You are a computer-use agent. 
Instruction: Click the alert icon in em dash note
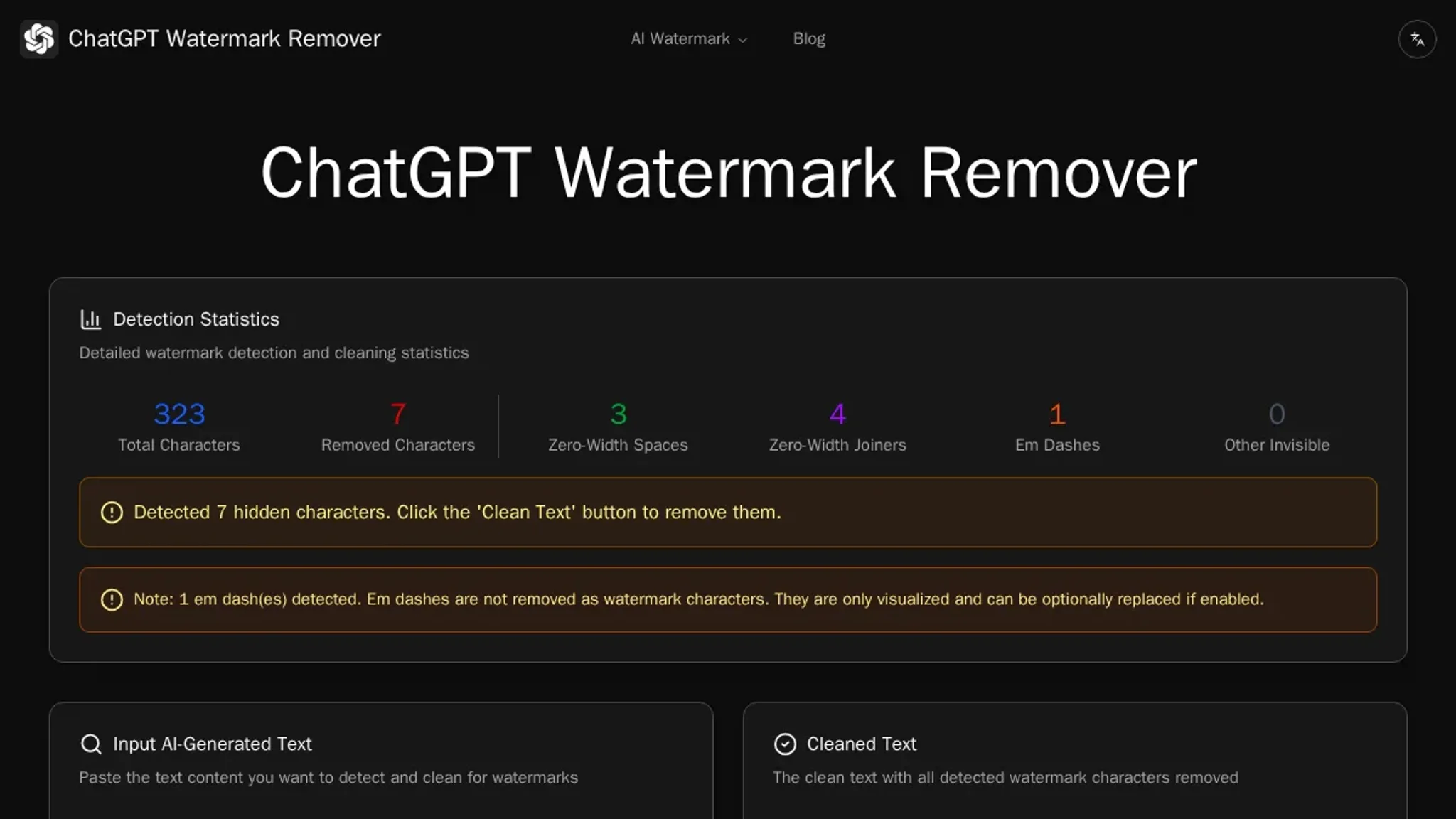tap(112, 599)
